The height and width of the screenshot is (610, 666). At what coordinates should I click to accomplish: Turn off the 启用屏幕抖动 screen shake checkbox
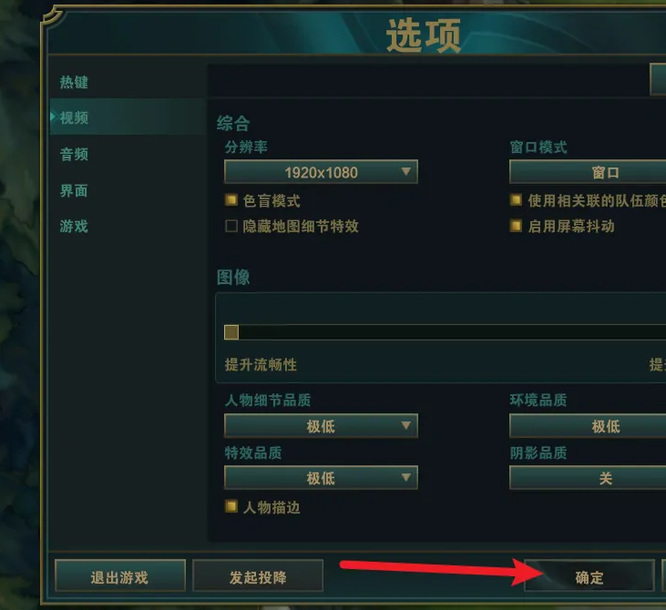click(x=516, y=226)
